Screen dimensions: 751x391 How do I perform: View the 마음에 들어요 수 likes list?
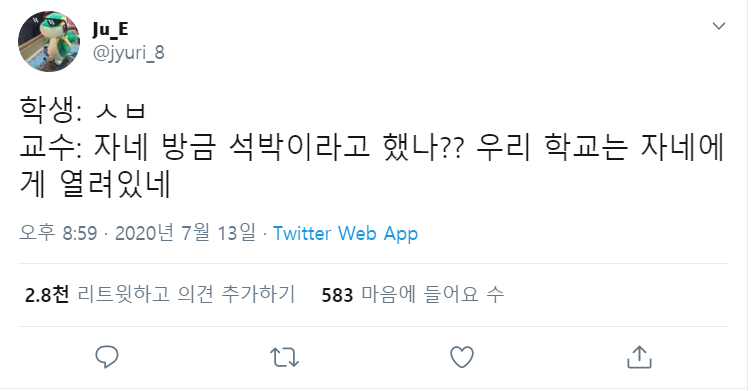pos(432,294)
